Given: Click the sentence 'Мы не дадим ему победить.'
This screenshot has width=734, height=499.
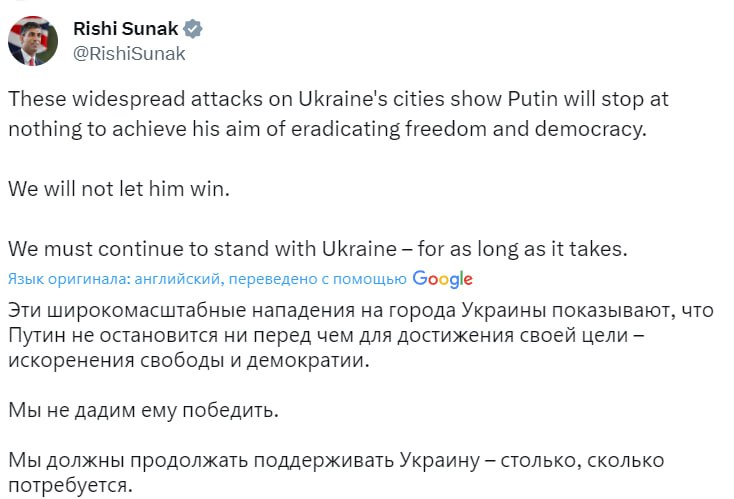Looking at the screenshot, I should pos(140,410).
